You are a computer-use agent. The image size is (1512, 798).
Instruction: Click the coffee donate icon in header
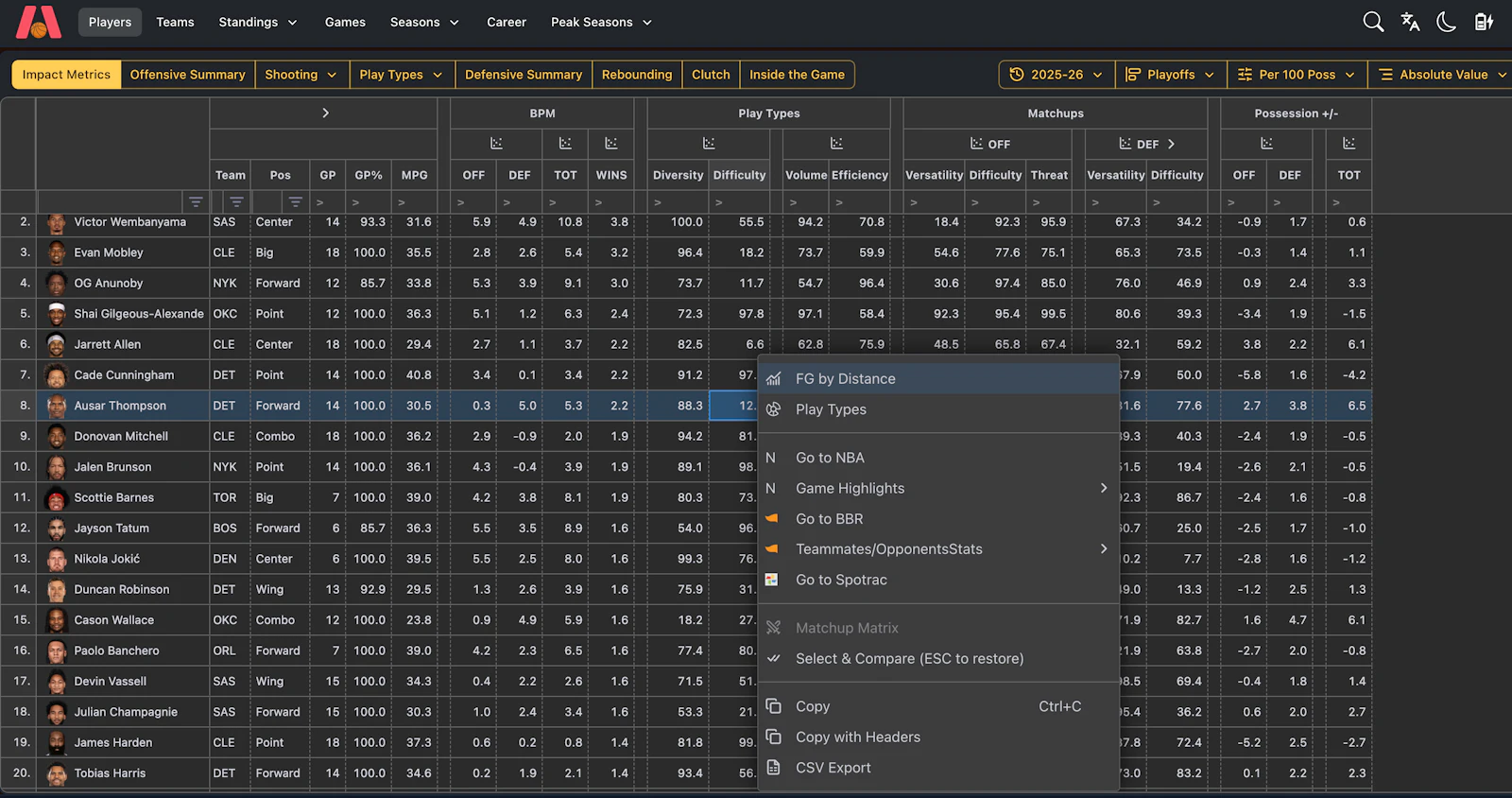[1484, 22]
